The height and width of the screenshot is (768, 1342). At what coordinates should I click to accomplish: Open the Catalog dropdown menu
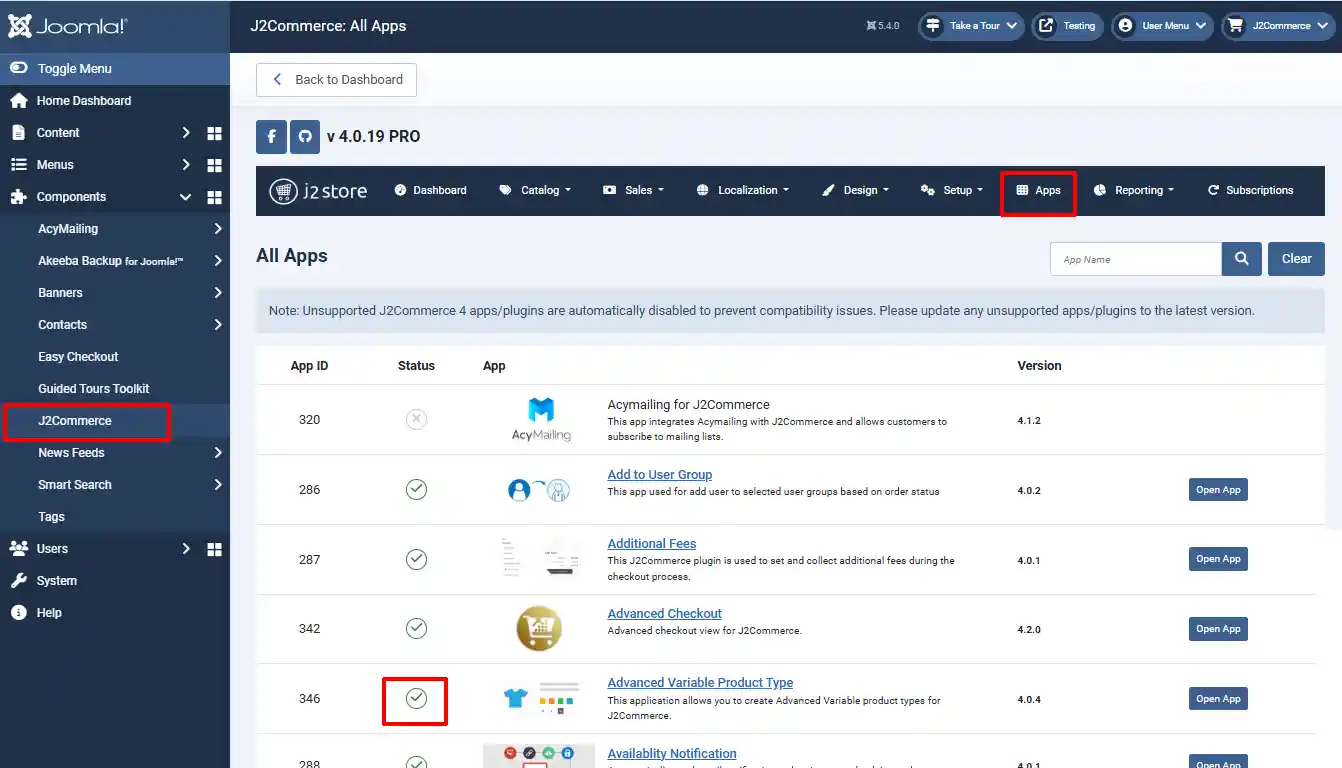coord(535,190)
